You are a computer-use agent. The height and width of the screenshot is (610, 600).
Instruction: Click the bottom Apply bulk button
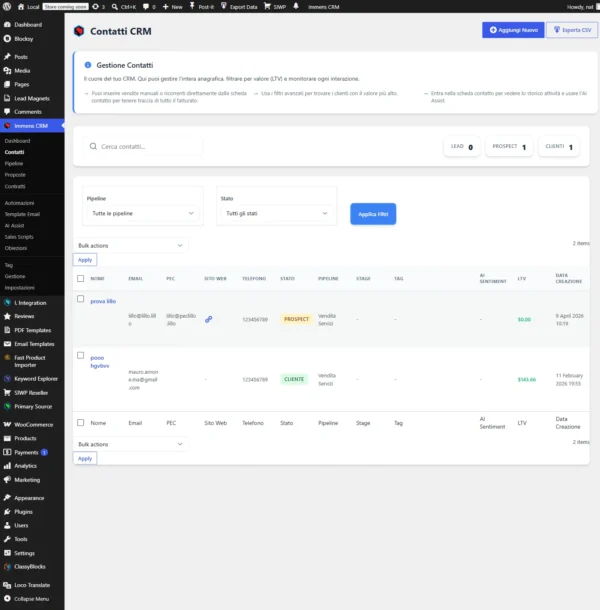(85, 458)
